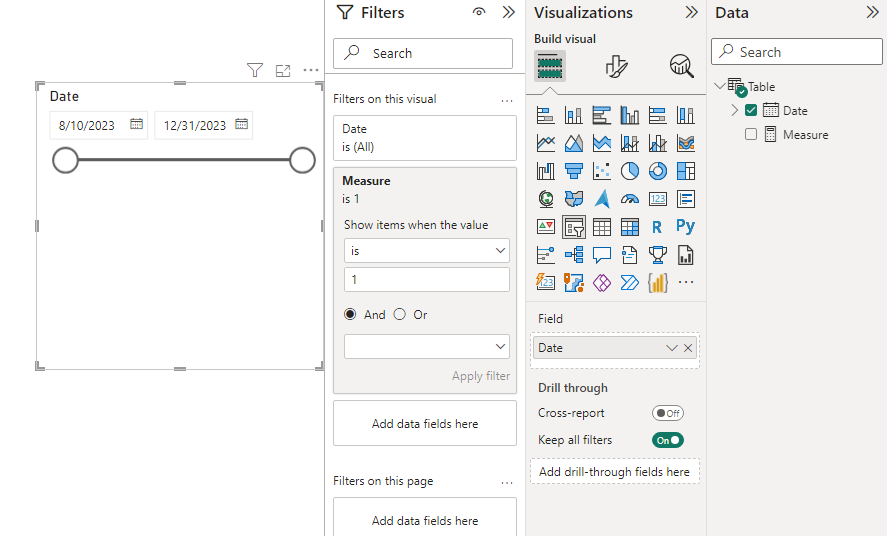
Task: Select the And radio button
Action: (350, 314)
